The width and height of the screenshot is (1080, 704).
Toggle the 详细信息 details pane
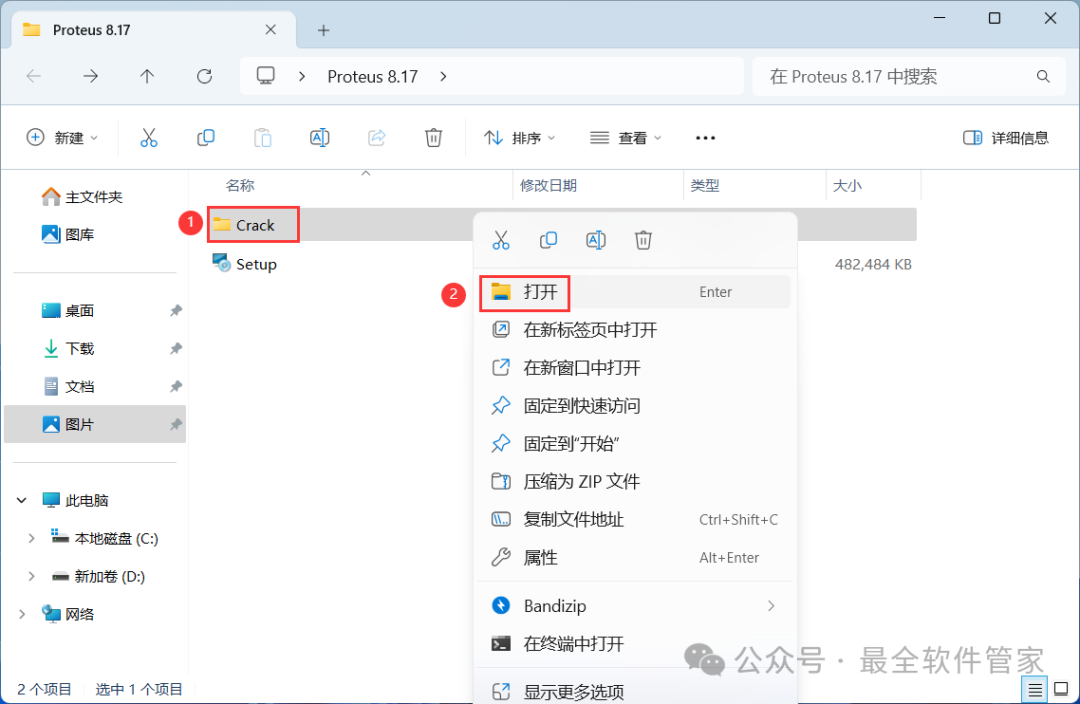[x=1005, y=138]
